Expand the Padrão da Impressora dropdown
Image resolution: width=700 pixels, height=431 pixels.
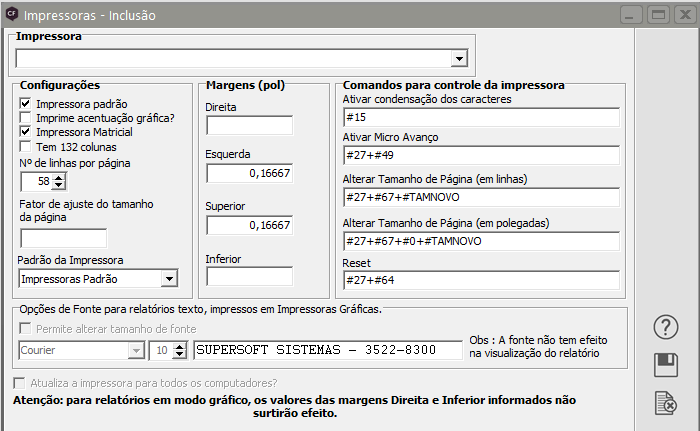[168, 279]
